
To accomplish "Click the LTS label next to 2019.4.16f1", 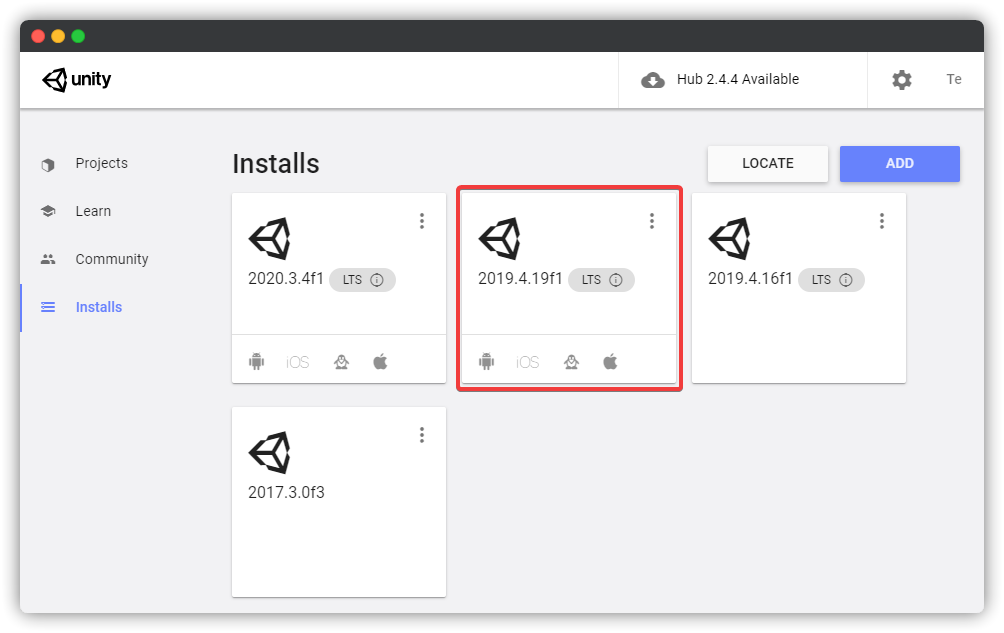I will [821, 280].
